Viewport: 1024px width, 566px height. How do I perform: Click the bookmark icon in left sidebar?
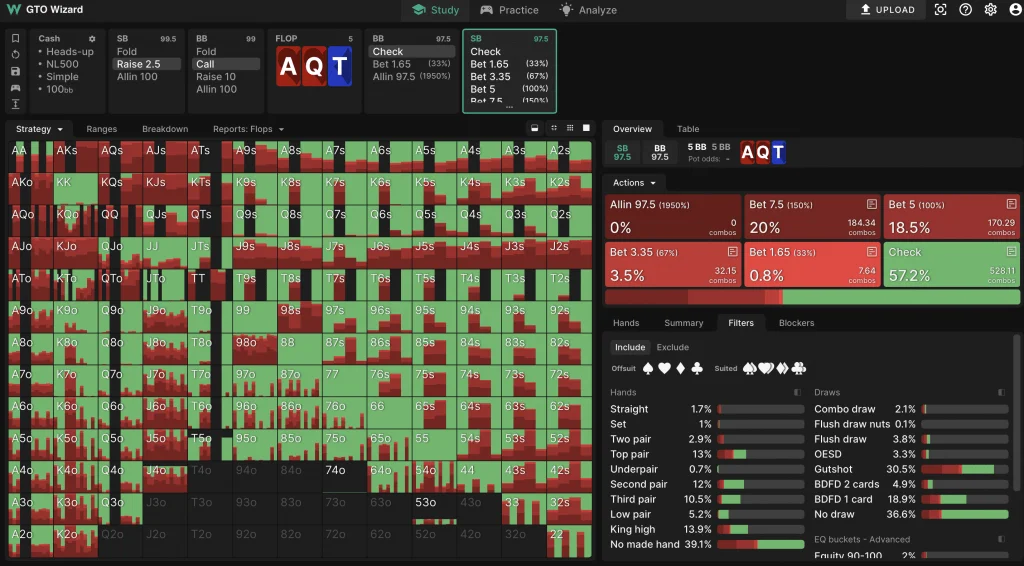(x=16, y=38)
